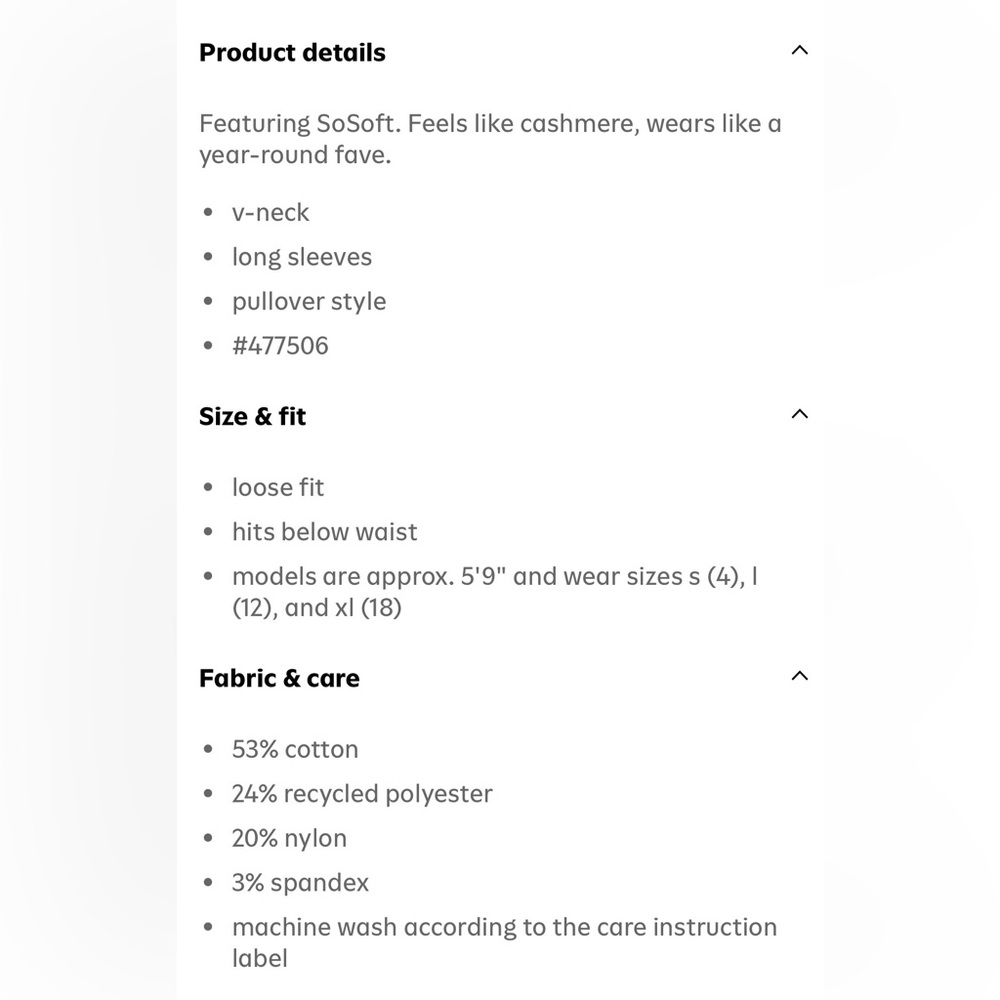Click the pullover style bullet item

tap(309, 302)
